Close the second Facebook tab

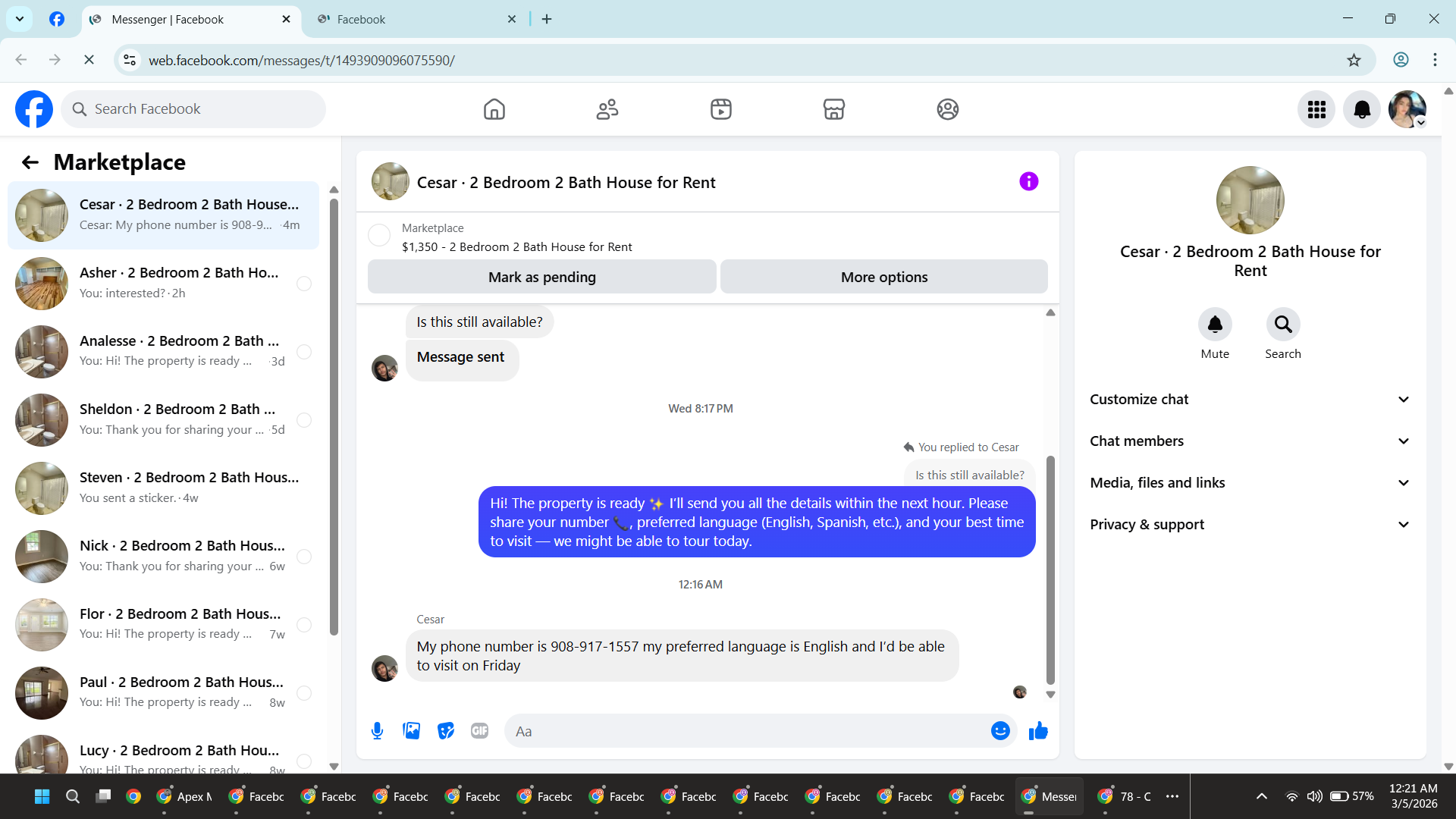pos(512,20)
